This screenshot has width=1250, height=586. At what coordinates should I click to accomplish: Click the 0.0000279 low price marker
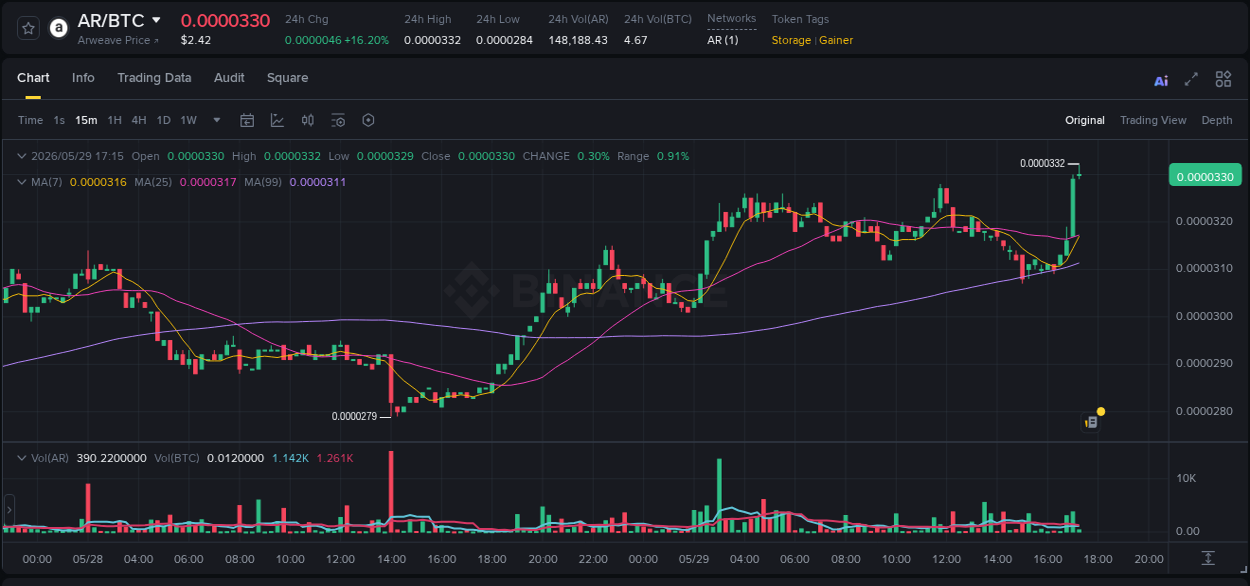click(354, 416)
